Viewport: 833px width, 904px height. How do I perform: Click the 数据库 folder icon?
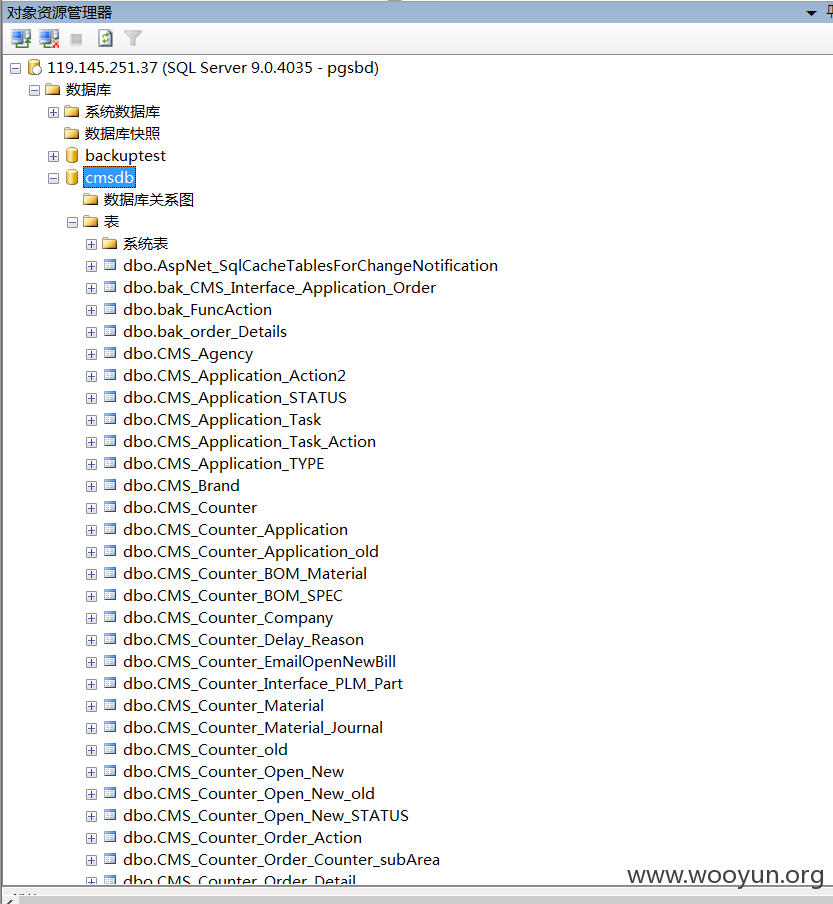point(53,89)
